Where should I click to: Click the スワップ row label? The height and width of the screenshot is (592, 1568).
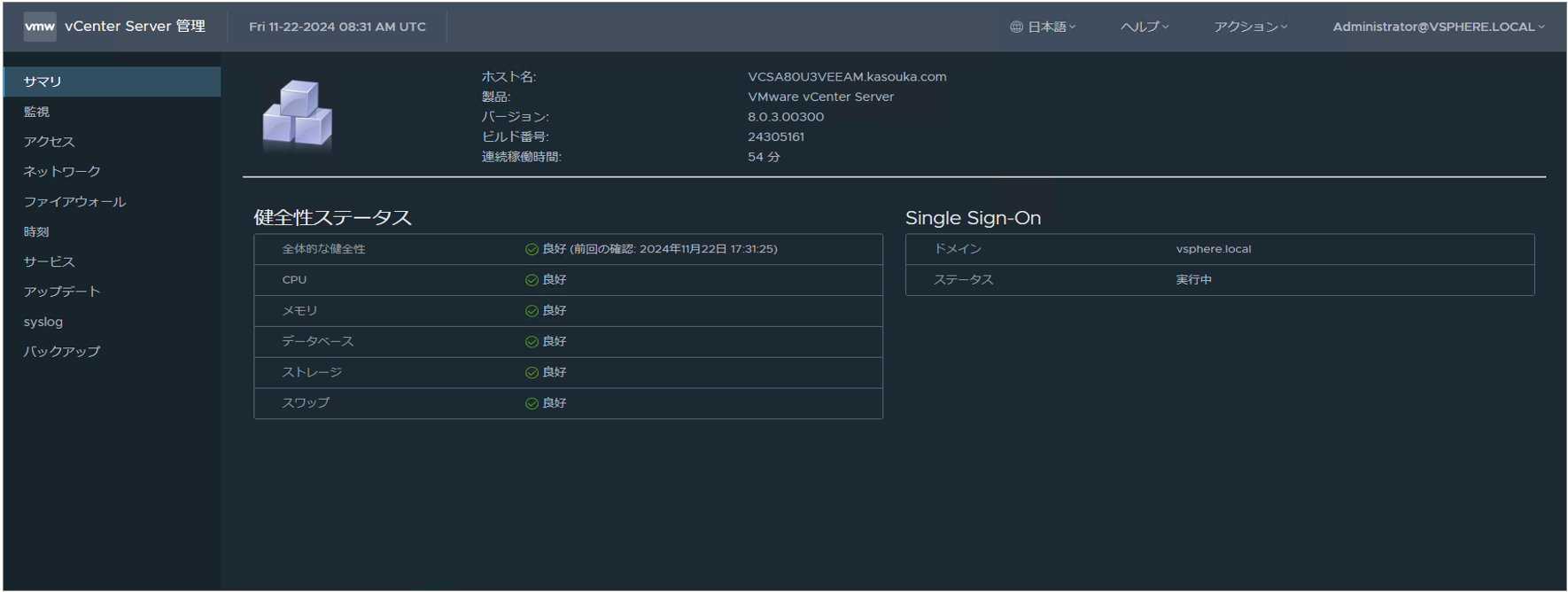click(x=306, y=403)
